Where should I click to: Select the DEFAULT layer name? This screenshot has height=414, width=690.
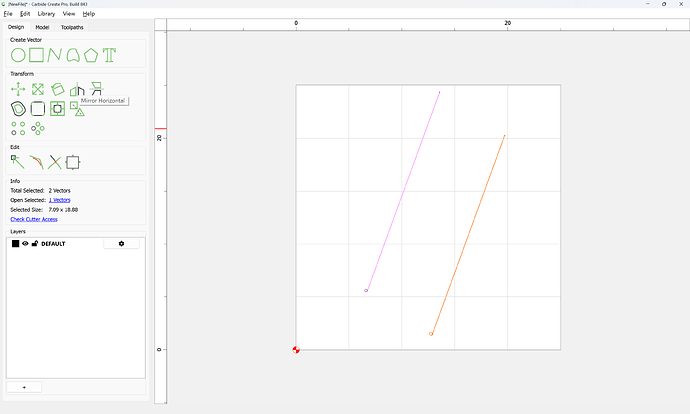click(x=53, y=244)
